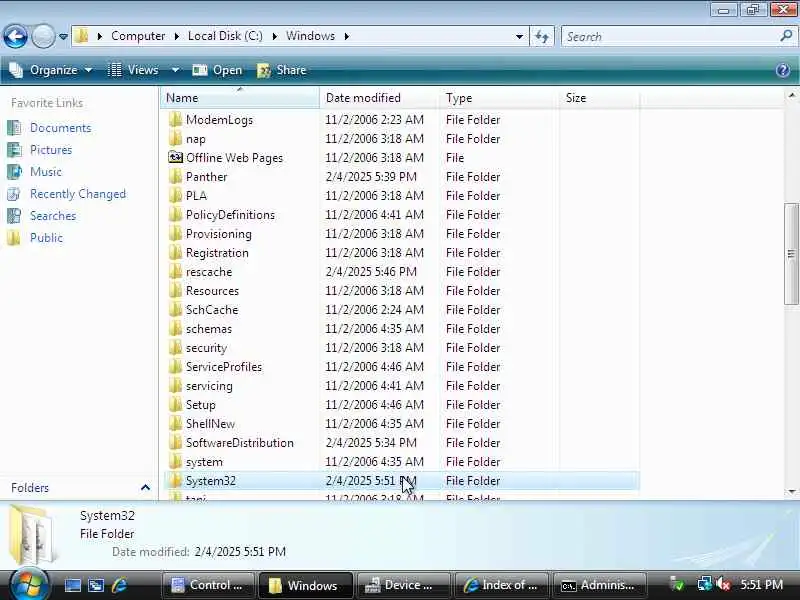Viewport: 800px width, 600px height.
Task: Click the scrollbar down arrow
Action: pos(791,491)
